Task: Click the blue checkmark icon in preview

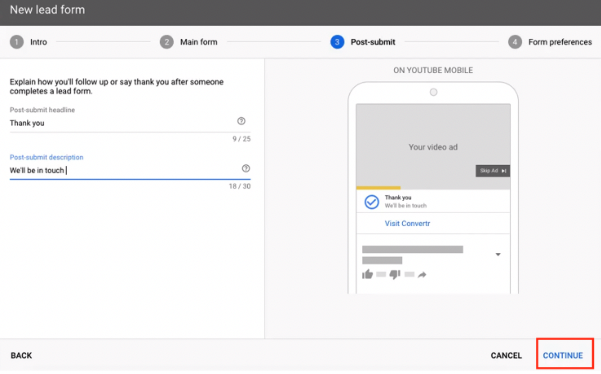Action: pyautogui.click(x=371, y=202)
